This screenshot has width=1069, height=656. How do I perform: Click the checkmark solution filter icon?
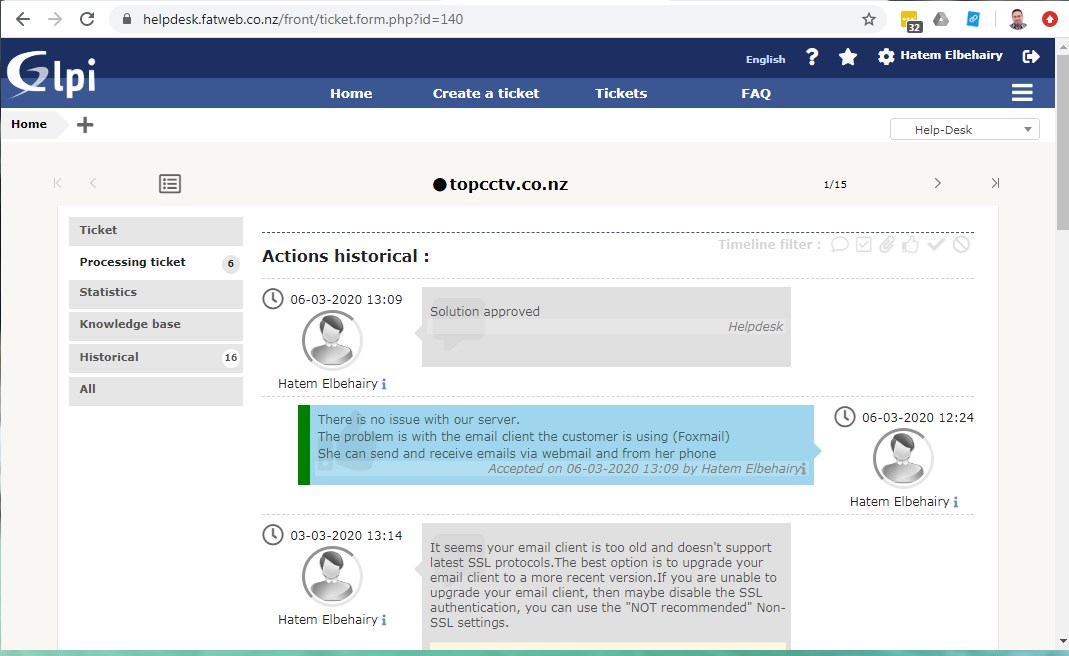936,244
